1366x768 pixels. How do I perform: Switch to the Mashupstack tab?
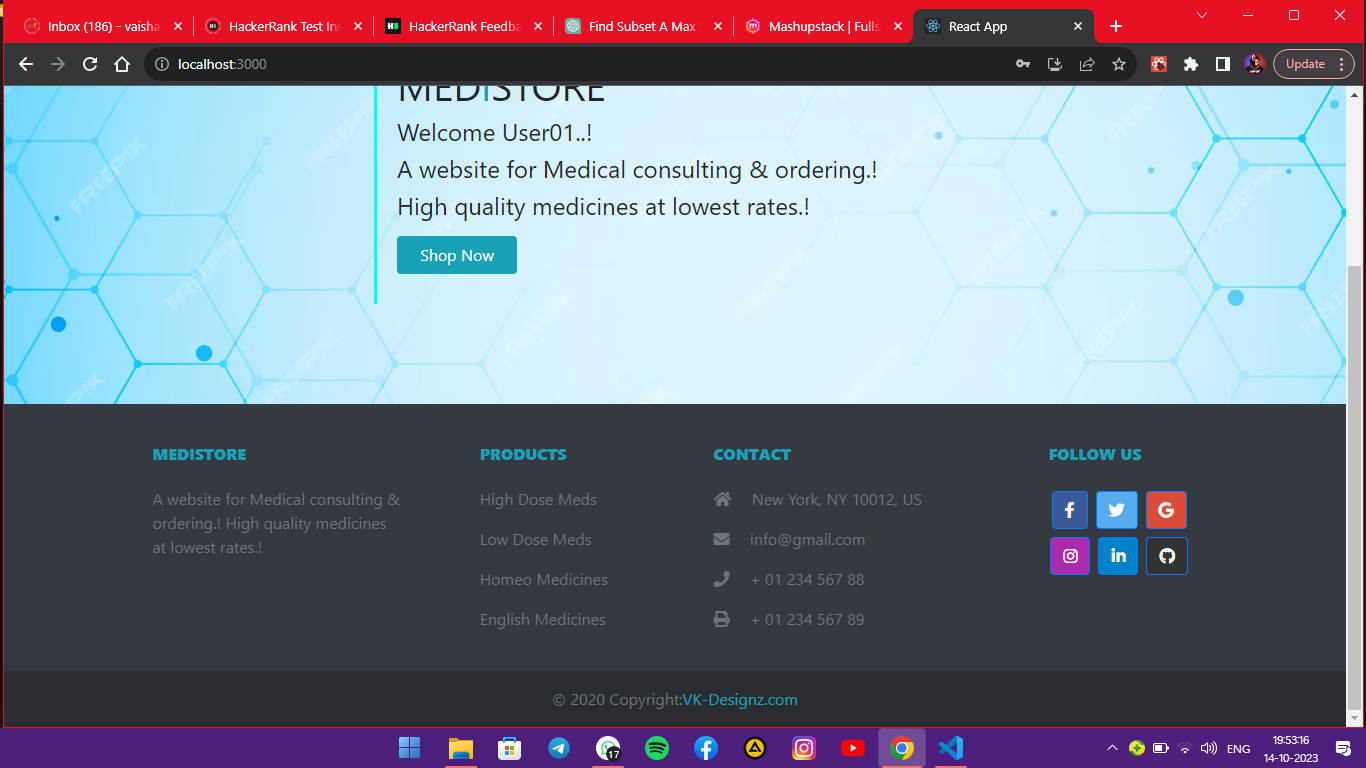823,27
